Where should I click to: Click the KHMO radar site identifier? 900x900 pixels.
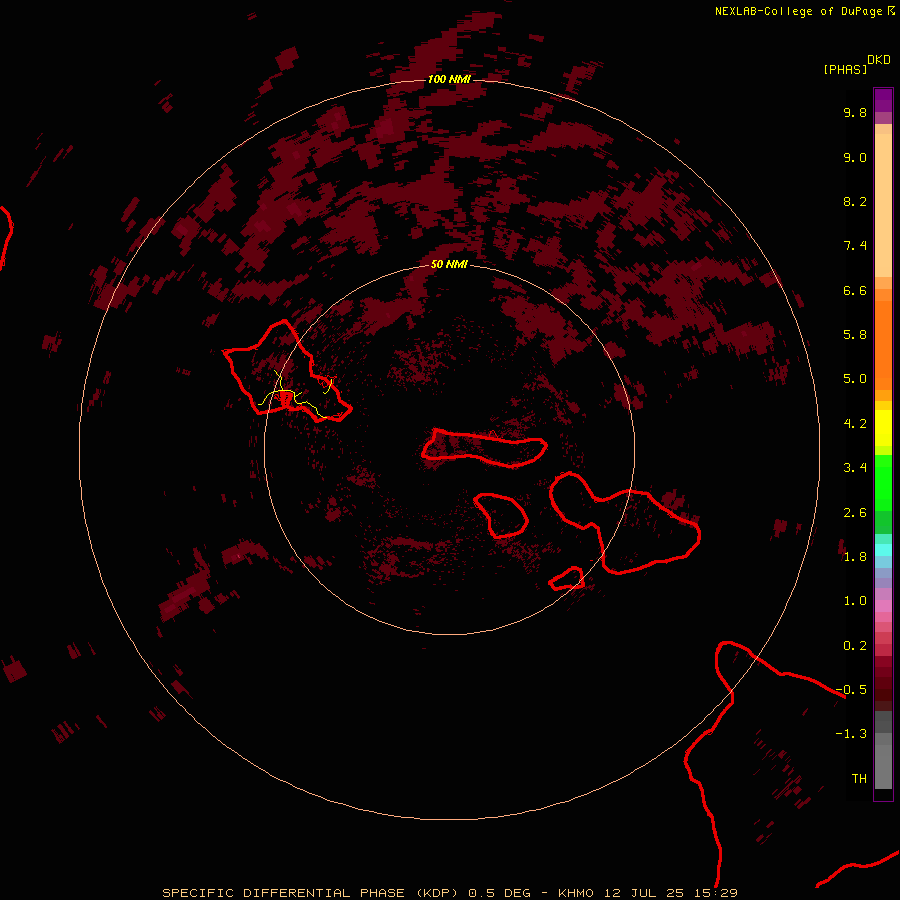[576, 893]
